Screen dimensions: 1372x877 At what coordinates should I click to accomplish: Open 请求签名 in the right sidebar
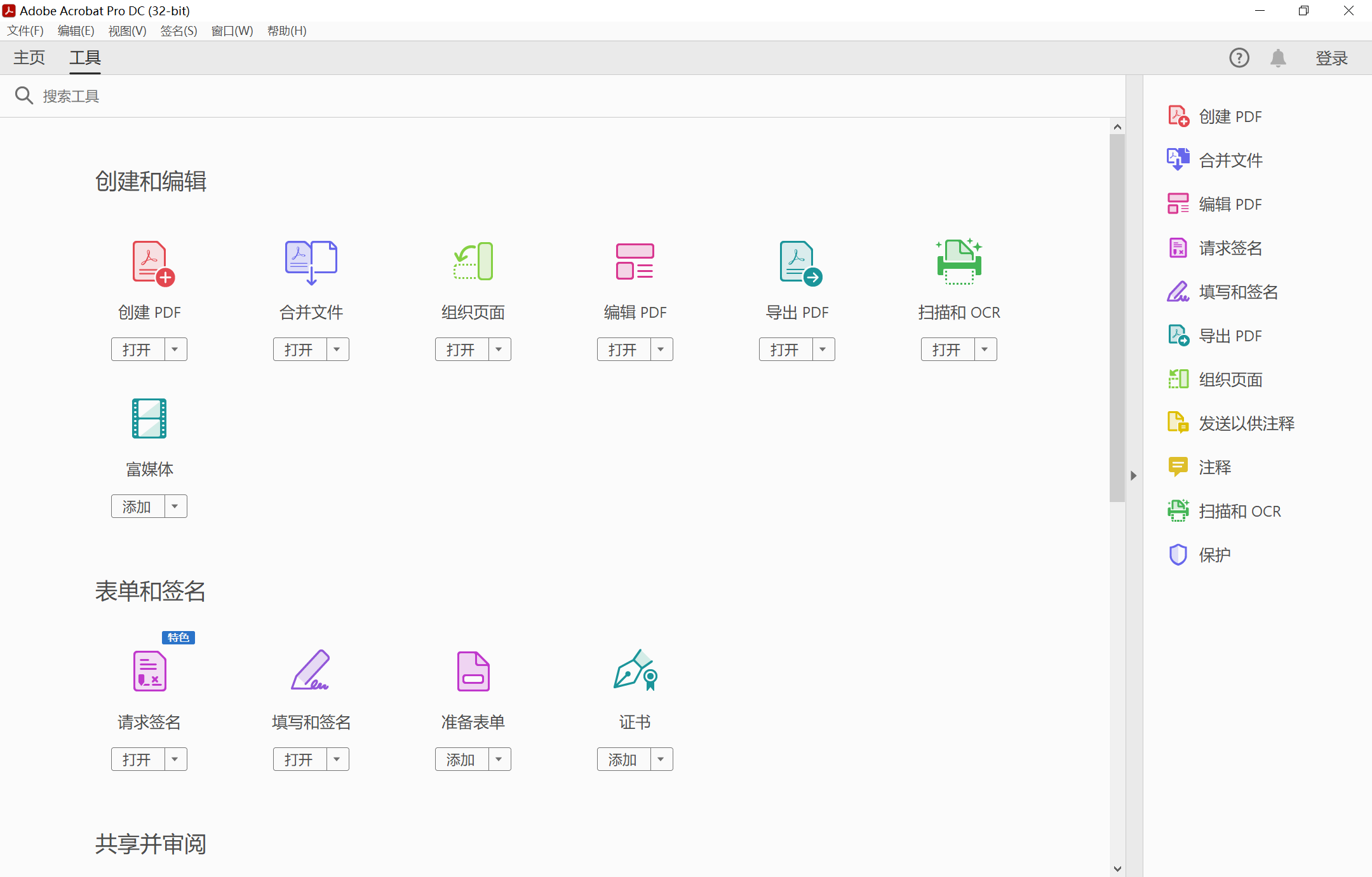click(1215, 248)
